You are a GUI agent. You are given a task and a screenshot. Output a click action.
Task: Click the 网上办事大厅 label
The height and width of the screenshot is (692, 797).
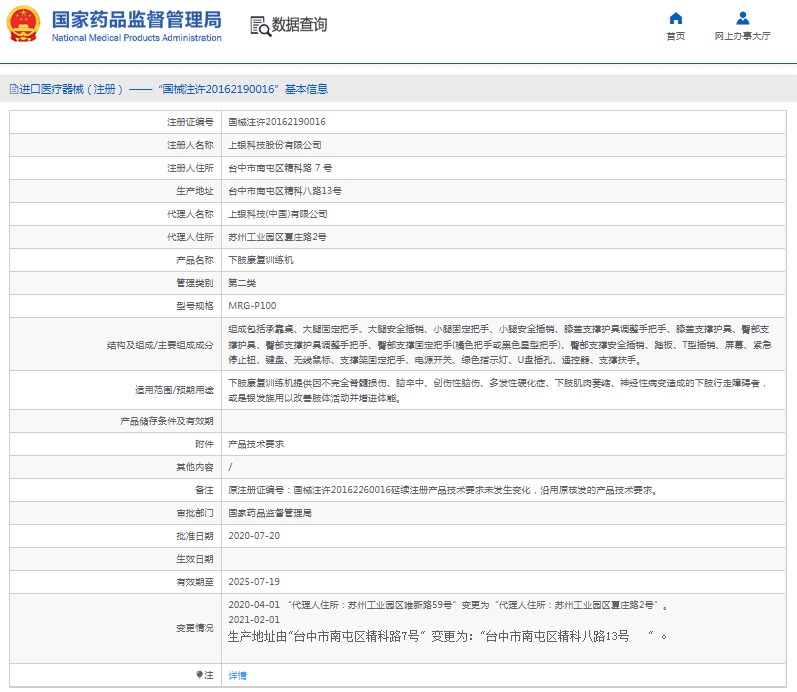coord(742,36)
